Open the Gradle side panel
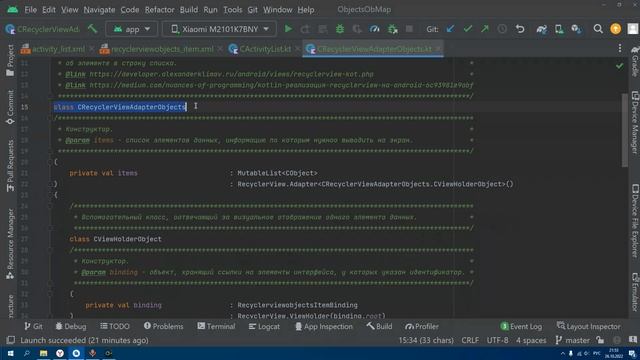This screenshot has width=640, height=360. coord(635,61)
